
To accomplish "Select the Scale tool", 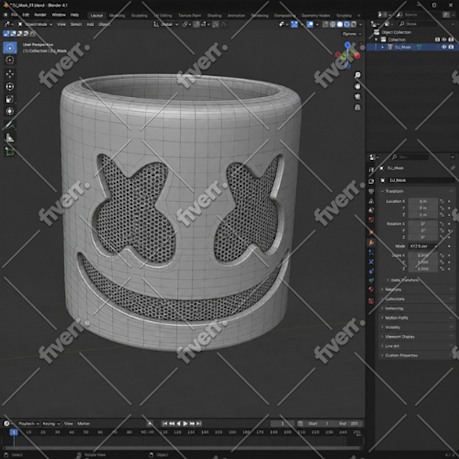I will coord(10,99).
